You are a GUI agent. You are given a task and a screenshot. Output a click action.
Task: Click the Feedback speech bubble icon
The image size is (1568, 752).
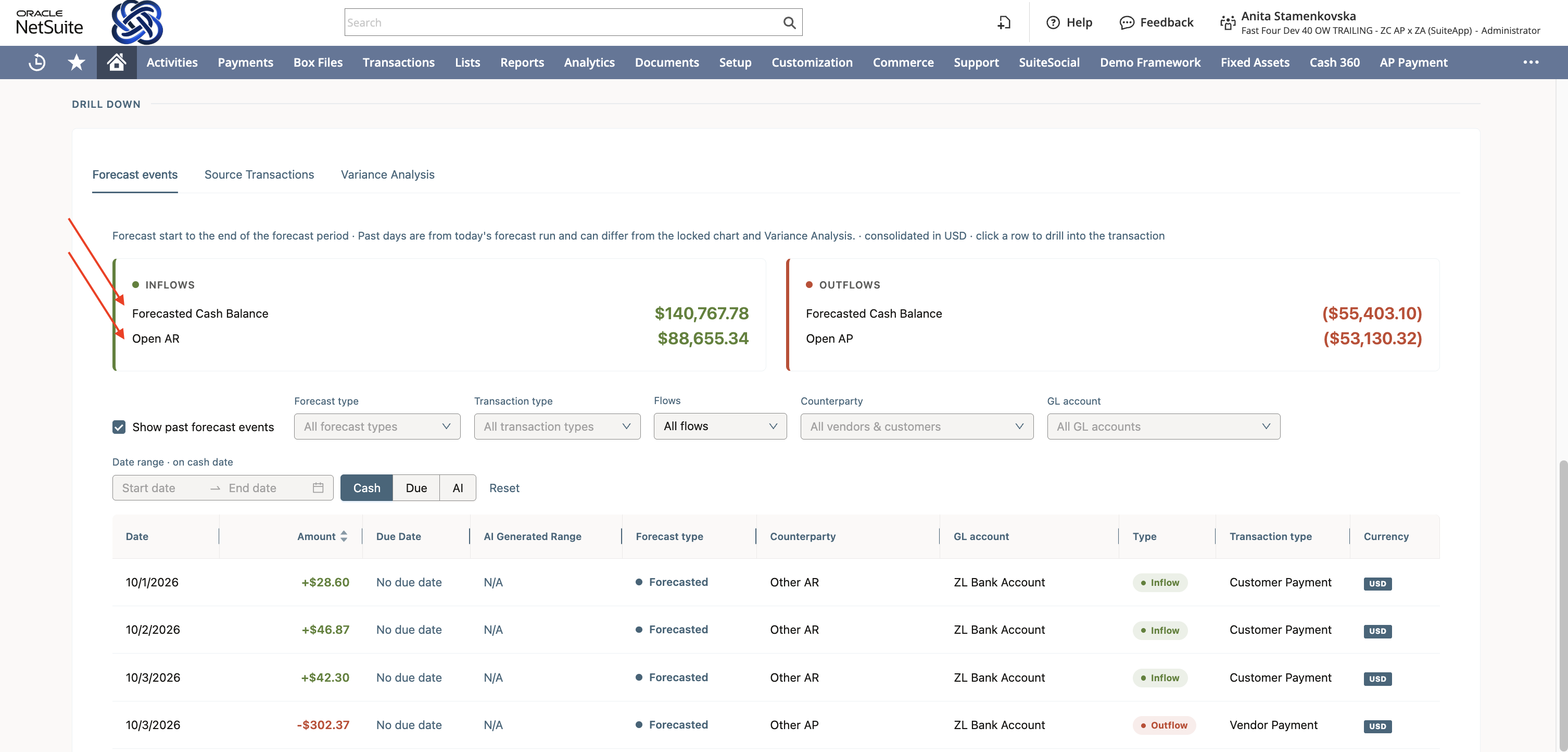pos(1126,22)
